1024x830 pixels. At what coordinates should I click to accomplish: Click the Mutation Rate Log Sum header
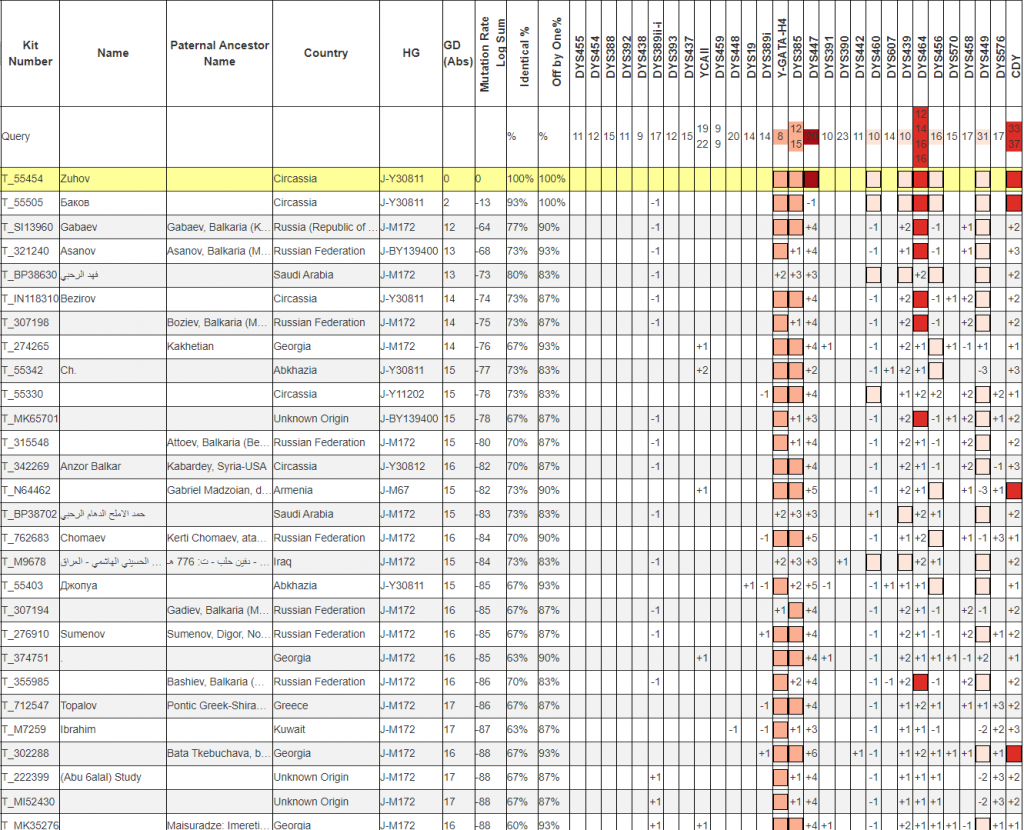tap(491, 55)
